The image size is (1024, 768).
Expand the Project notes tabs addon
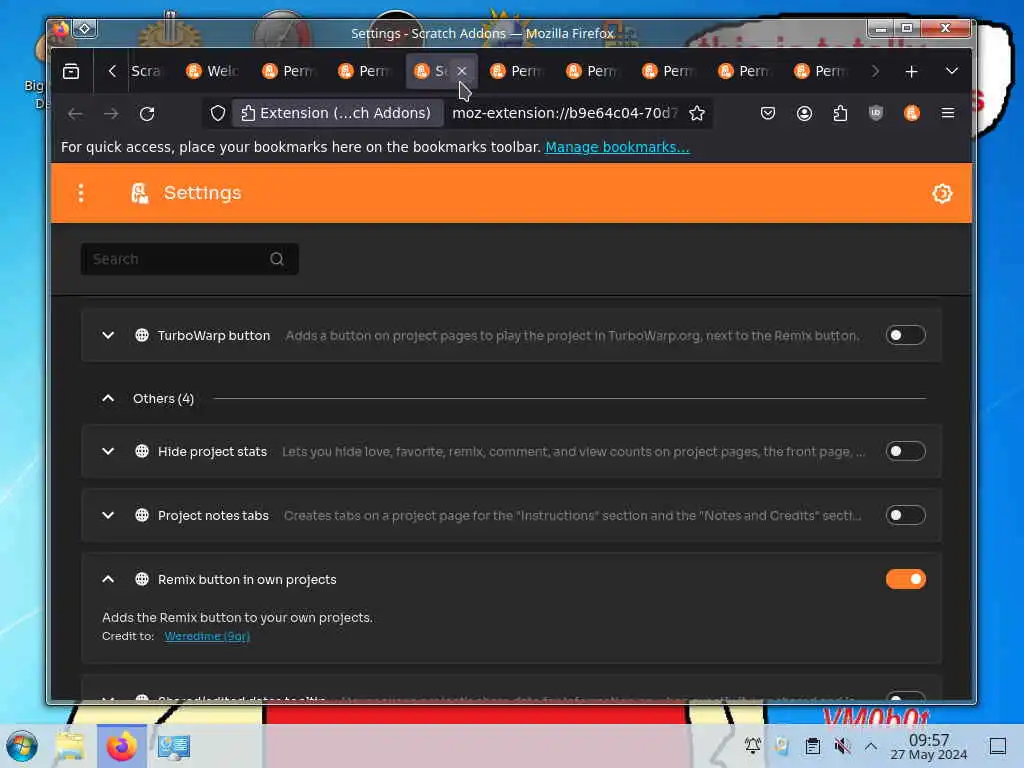108,515
